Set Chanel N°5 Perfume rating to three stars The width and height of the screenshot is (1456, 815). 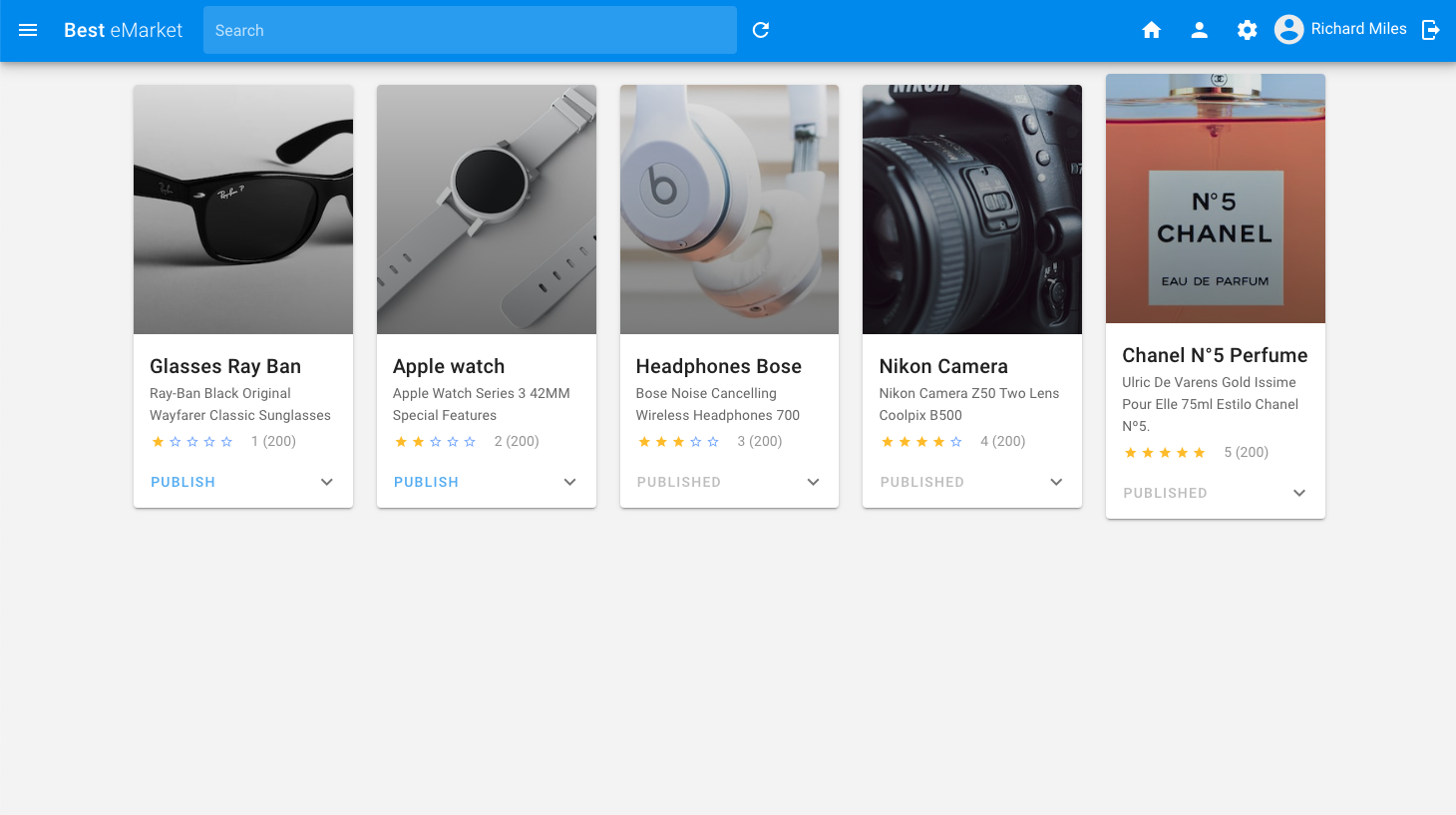[1165, 452]
